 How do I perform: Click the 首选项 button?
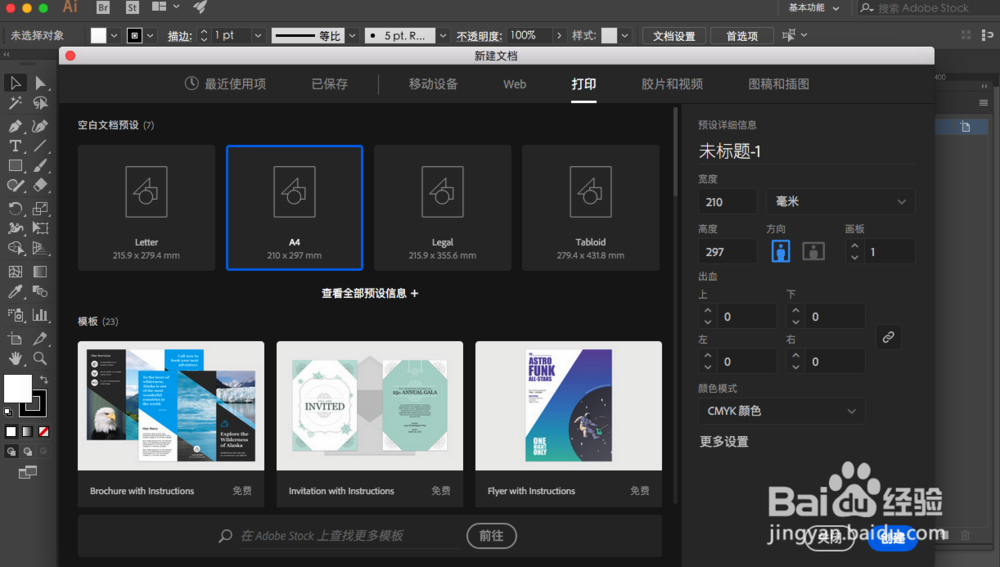[742, 36]
